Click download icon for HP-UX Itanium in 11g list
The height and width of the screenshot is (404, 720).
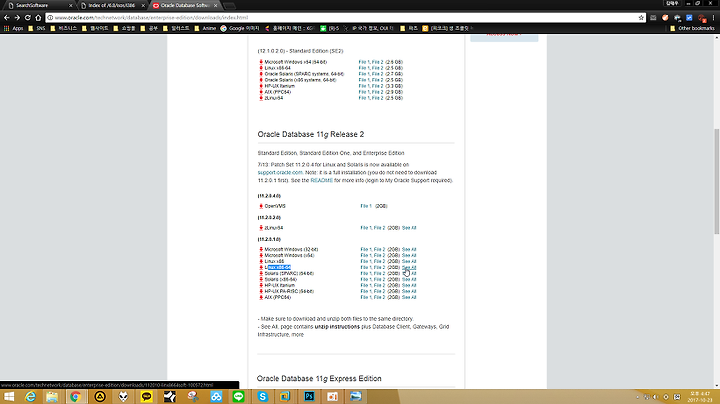pyautogui.click(x=261, y=285)
